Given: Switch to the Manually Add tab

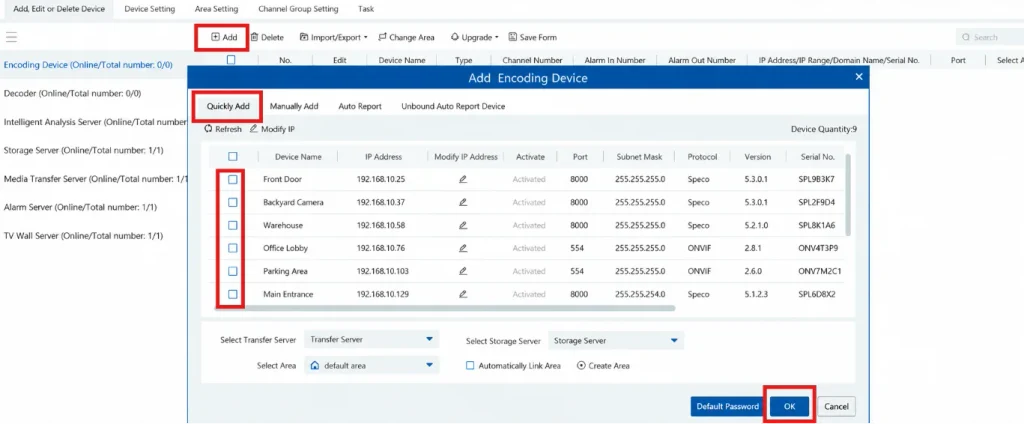Looking at the screenshot, I should (x=294, y=106).
